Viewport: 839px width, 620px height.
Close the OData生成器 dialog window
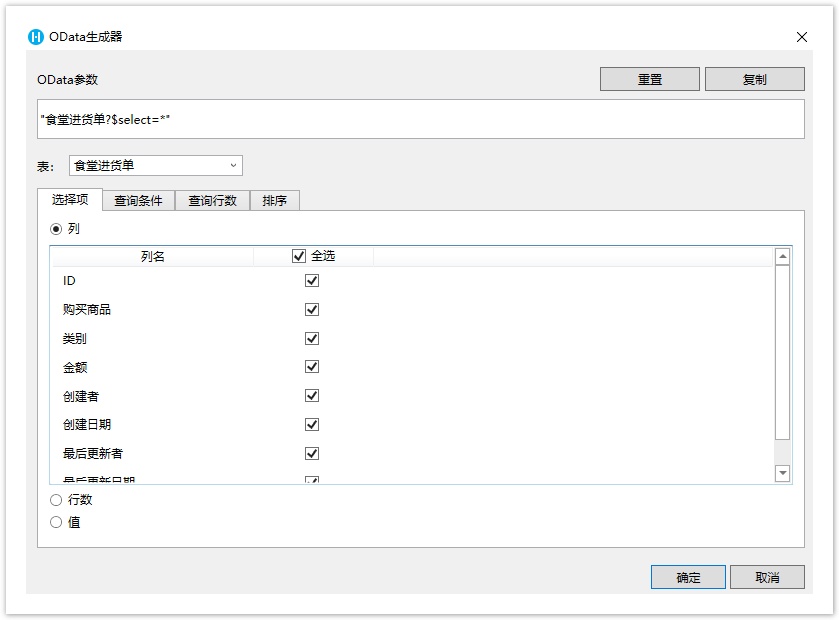(x=801, y=37)
